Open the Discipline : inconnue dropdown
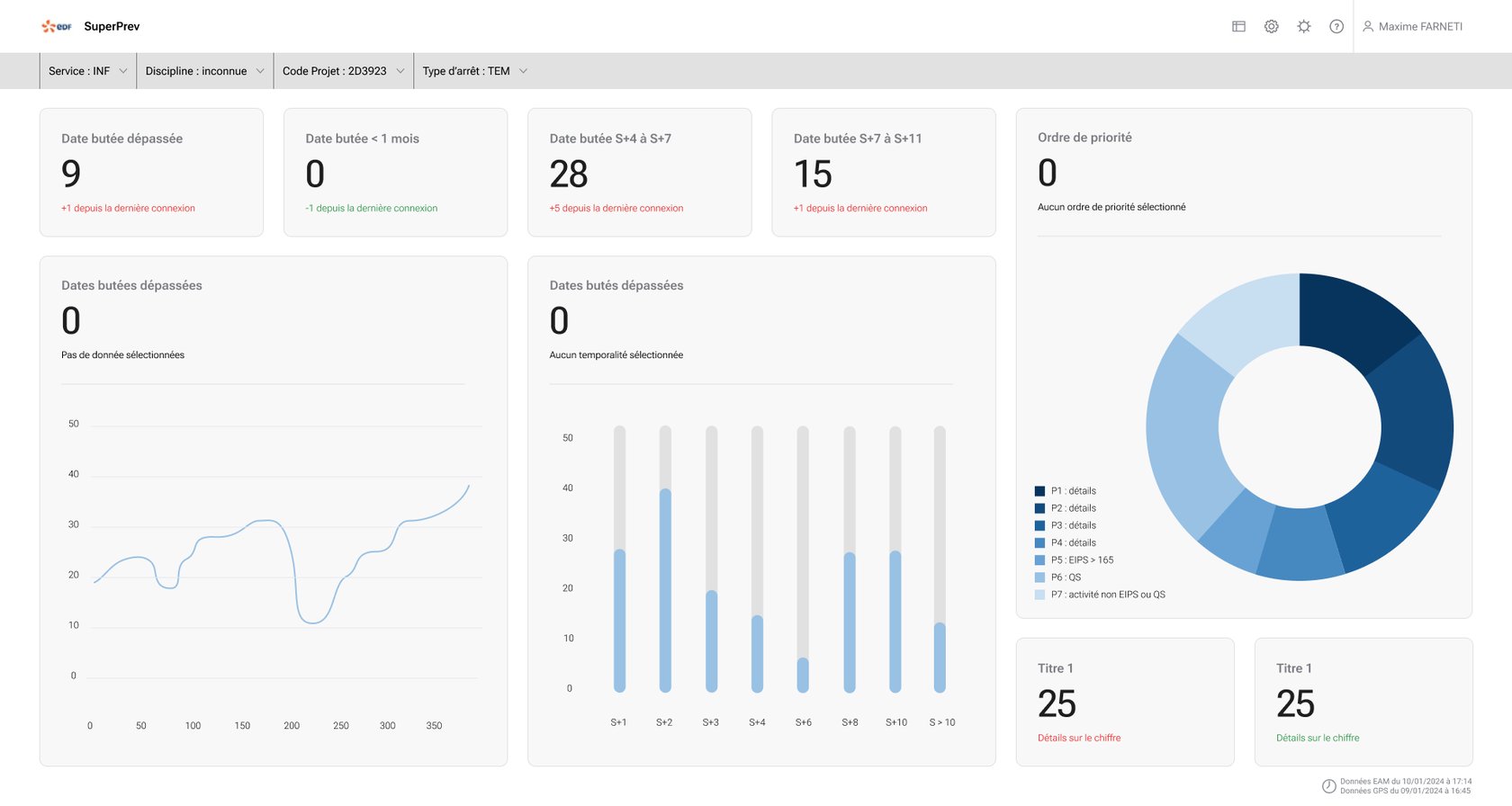The image size is (1512, 806). (x=204, y=71)
